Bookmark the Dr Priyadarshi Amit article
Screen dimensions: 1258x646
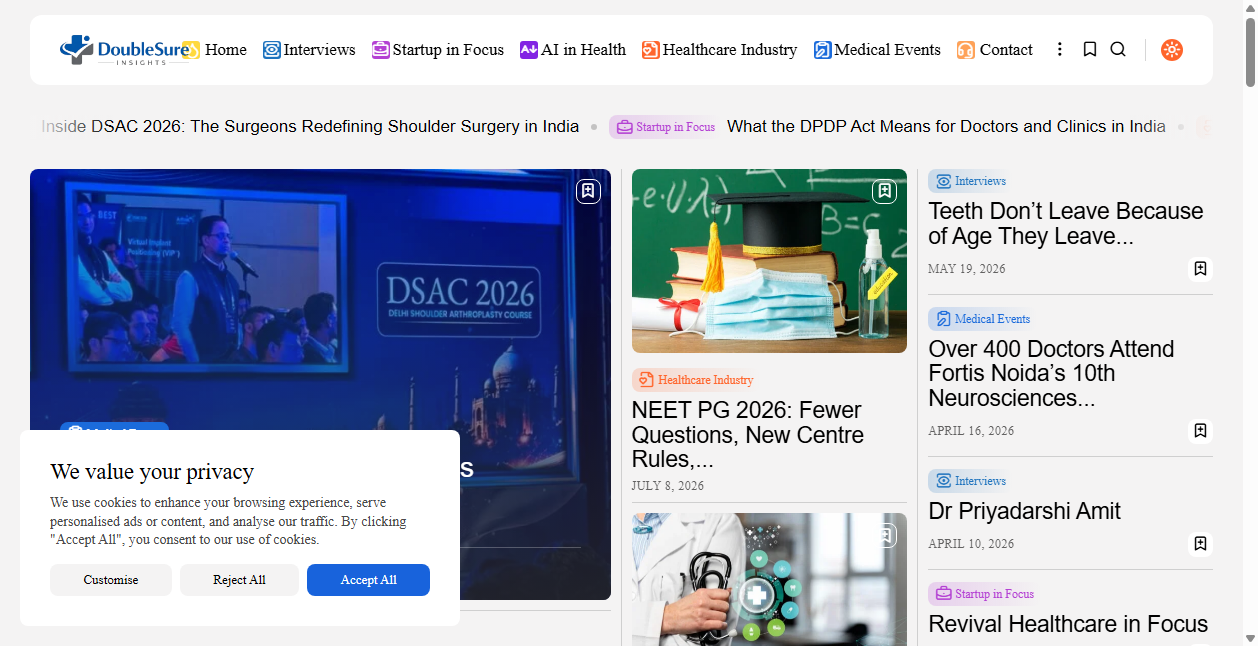coord(1200,544)
